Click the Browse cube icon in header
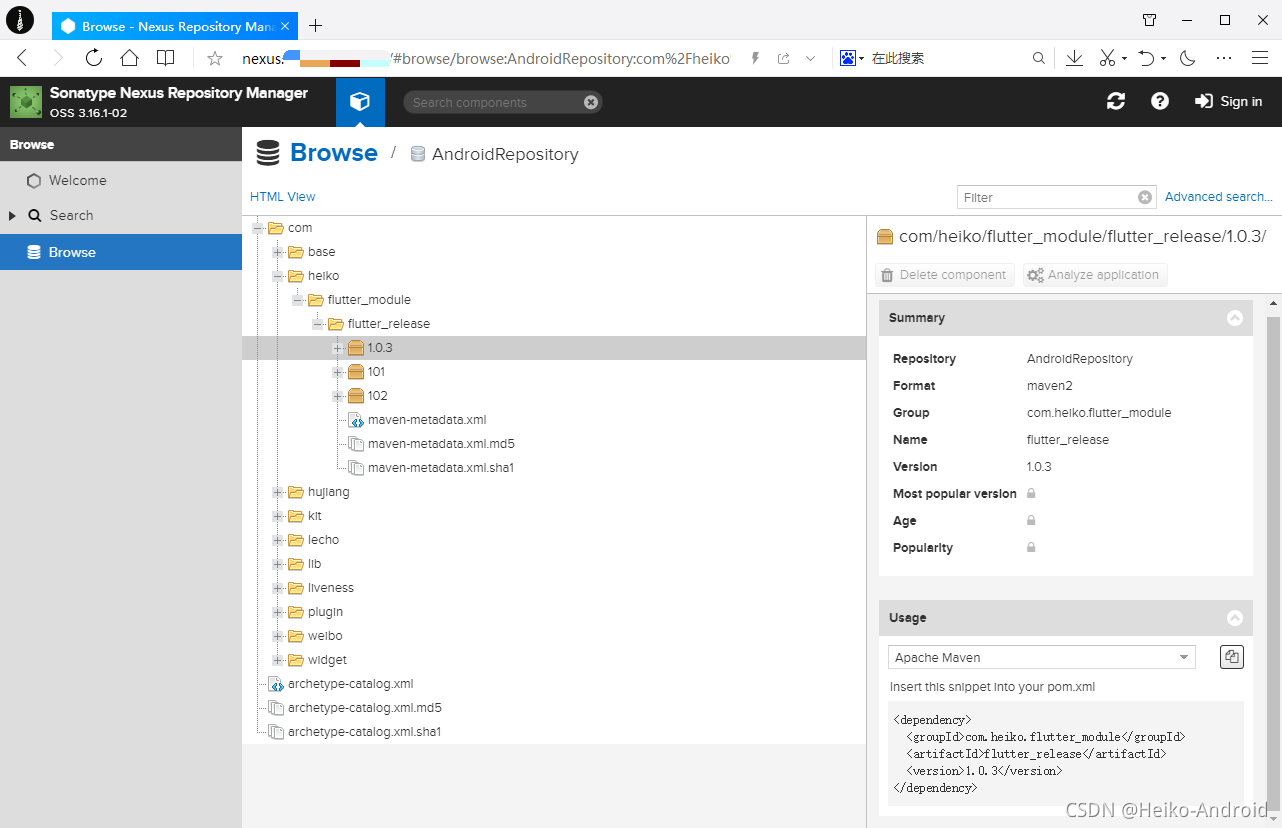This screenshot has width=1282, height=828. [x=360, y=102]
